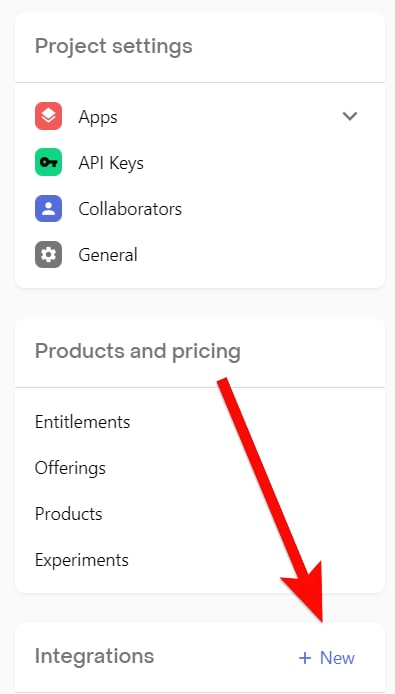The image size is (395, 694).
Task: Click the blue Collaborators person icon
Action: 48,208
